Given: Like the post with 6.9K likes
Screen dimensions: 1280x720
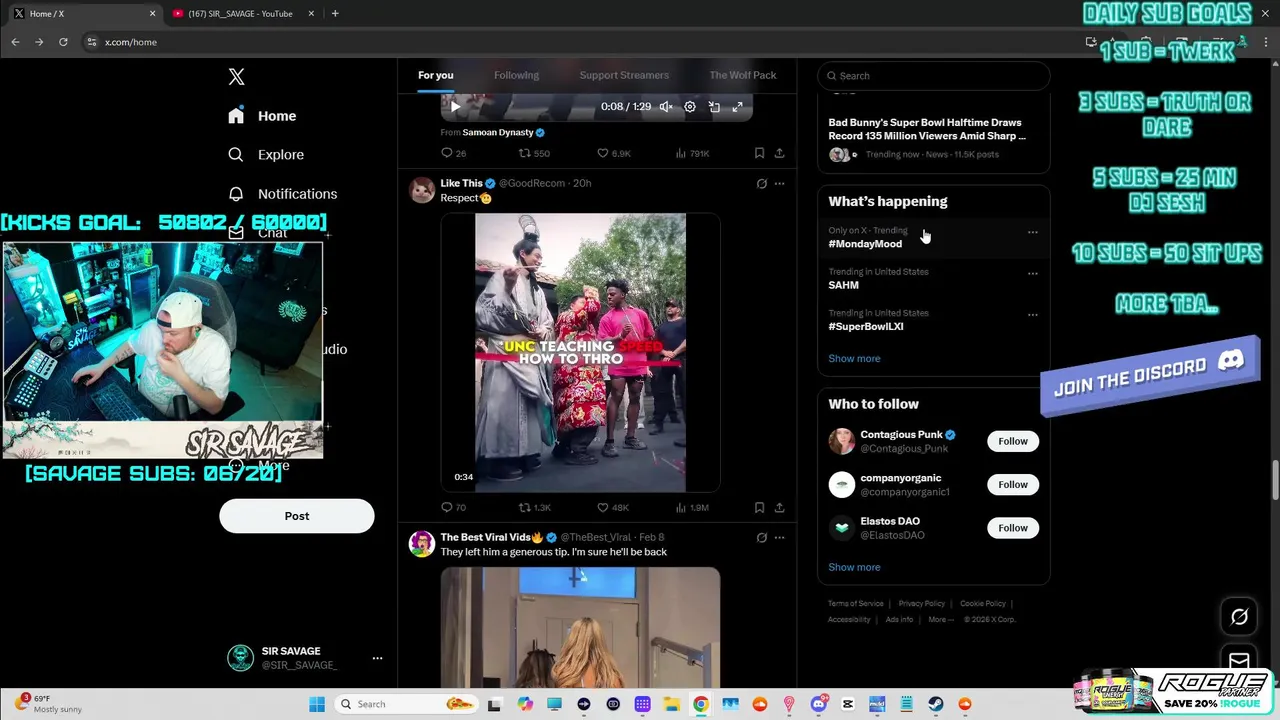Looking at the screenshot, I should [613, 153].
